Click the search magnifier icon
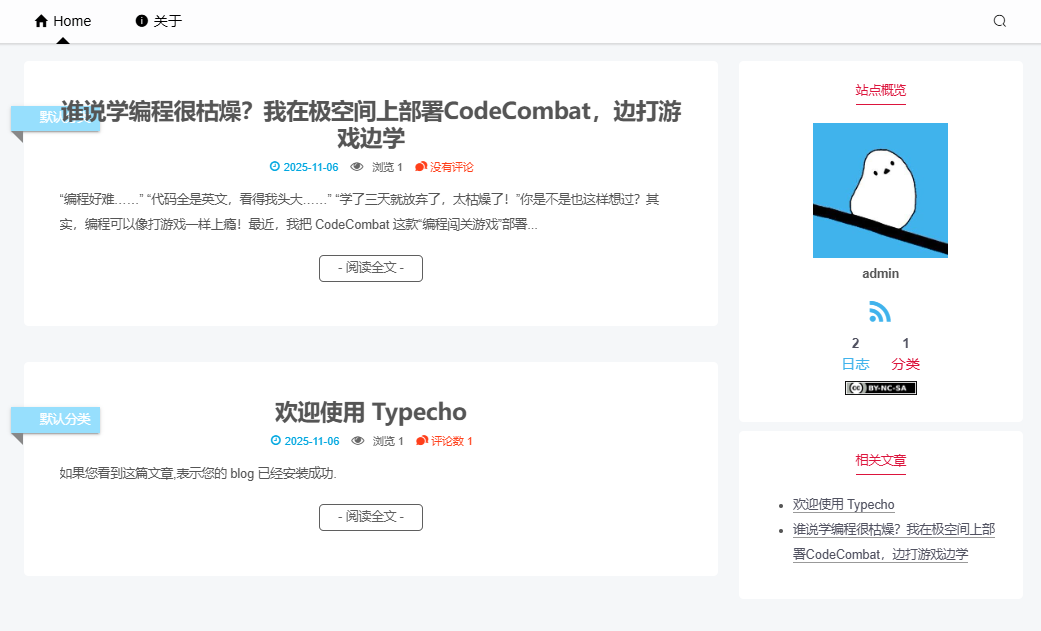 pyautogui.click(x=999, y=21)
